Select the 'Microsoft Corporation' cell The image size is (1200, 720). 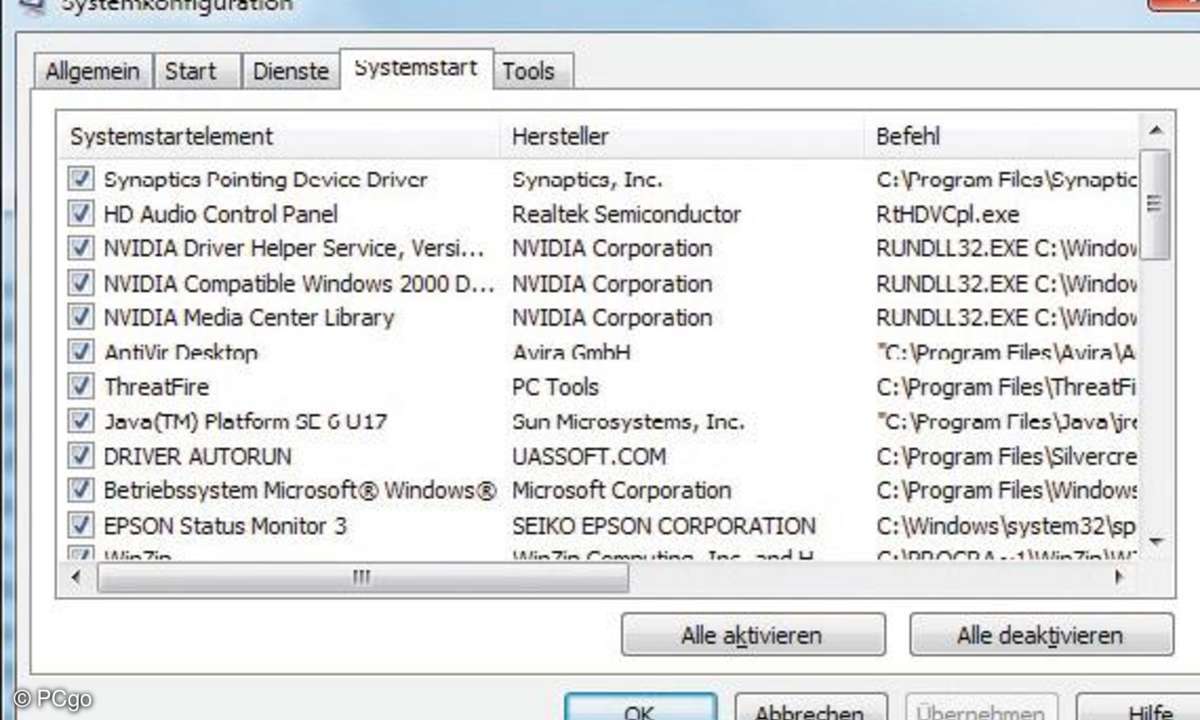[x=621, y=490]
